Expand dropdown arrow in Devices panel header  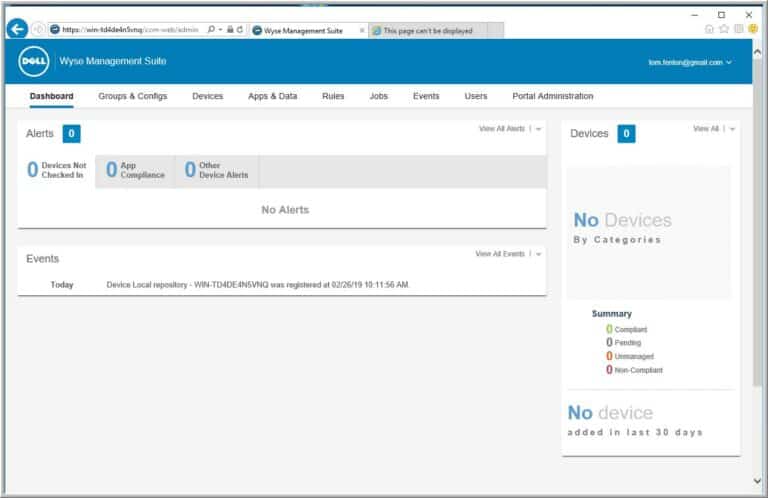click(x=732, y=129)
